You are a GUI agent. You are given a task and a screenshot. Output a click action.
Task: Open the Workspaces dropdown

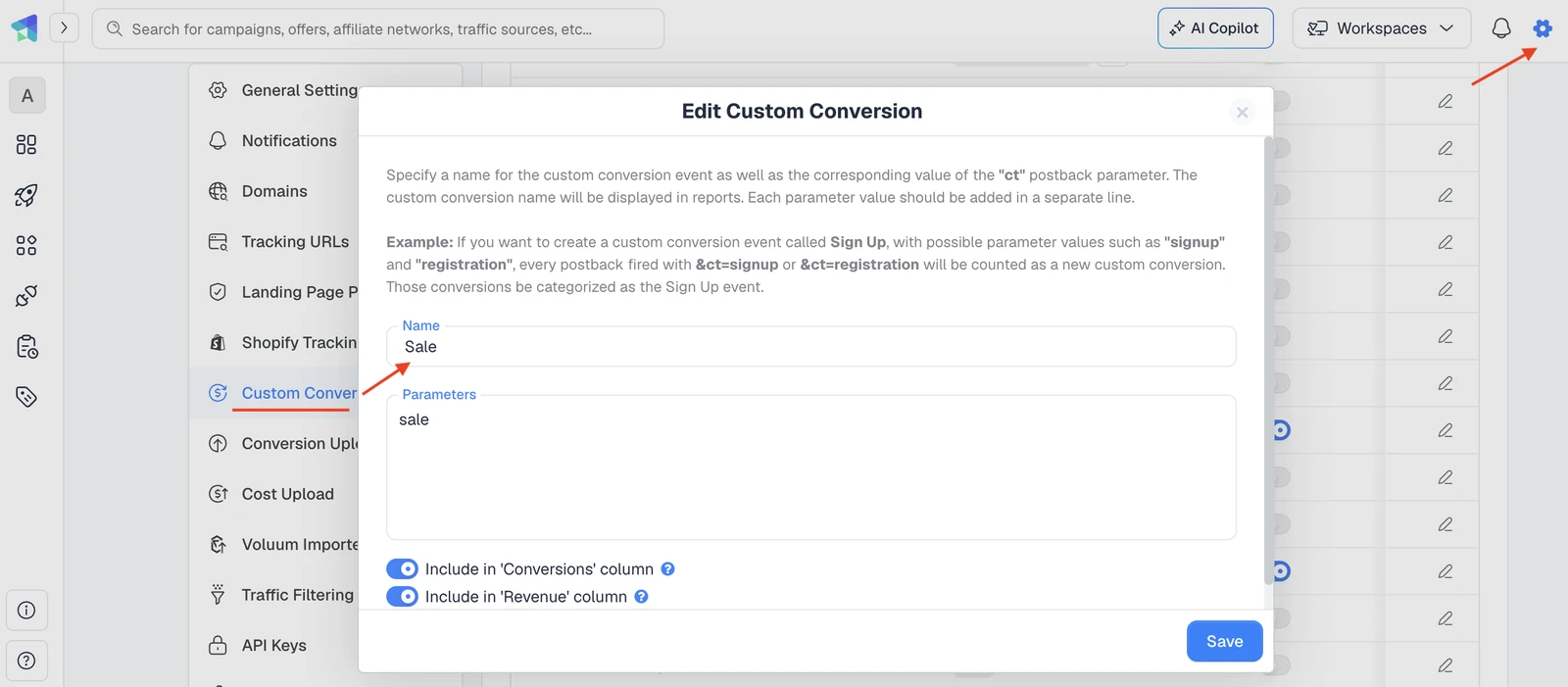[x=1382, y=28]
